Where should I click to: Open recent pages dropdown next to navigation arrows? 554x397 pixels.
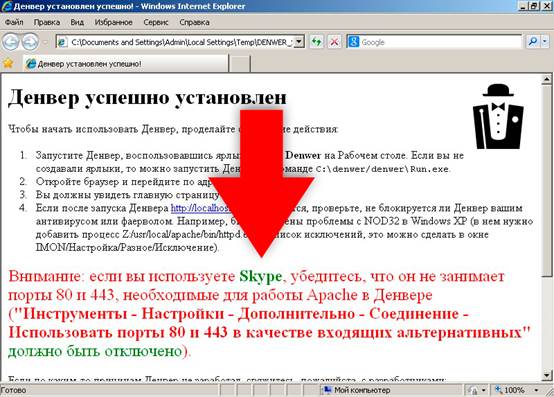point(45,42)
